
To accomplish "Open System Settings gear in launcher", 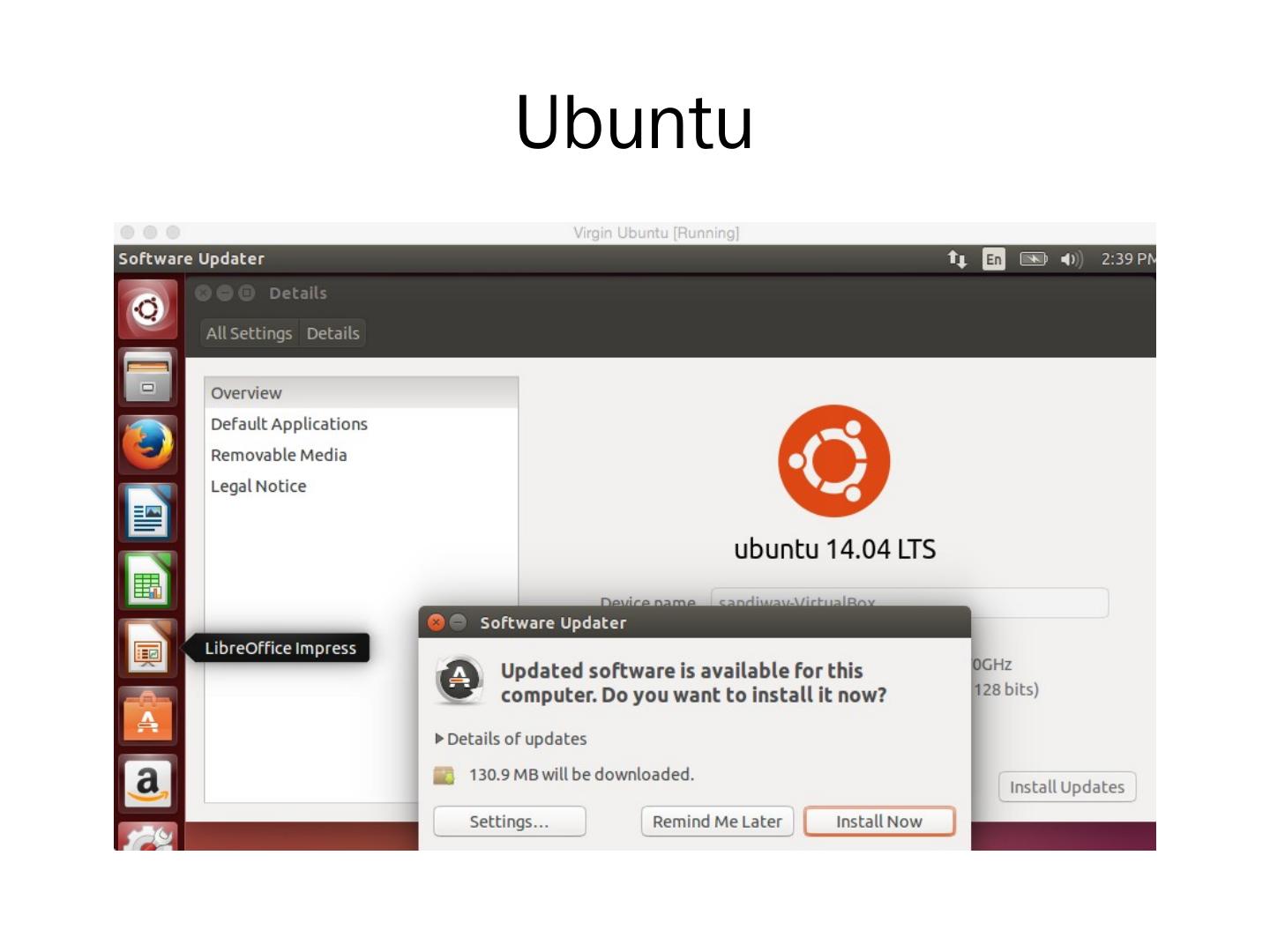I will pos(147,837).
